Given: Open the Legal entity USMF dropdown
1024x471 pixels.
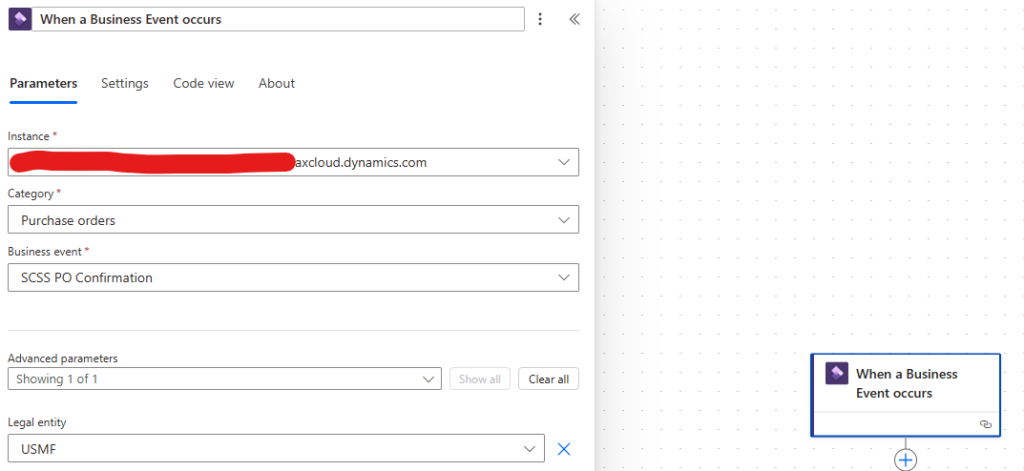Looking at the screenshot, I should 276,449.
